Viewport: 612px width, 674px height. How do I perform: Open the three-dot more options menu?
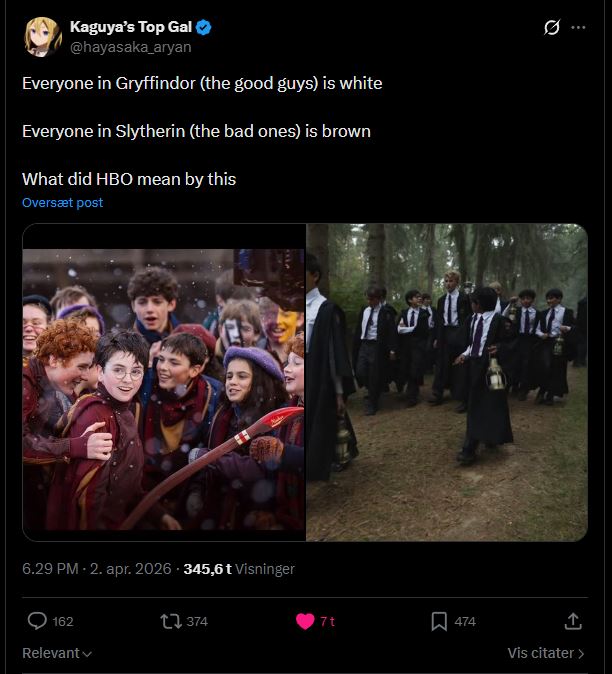[578, 28]
